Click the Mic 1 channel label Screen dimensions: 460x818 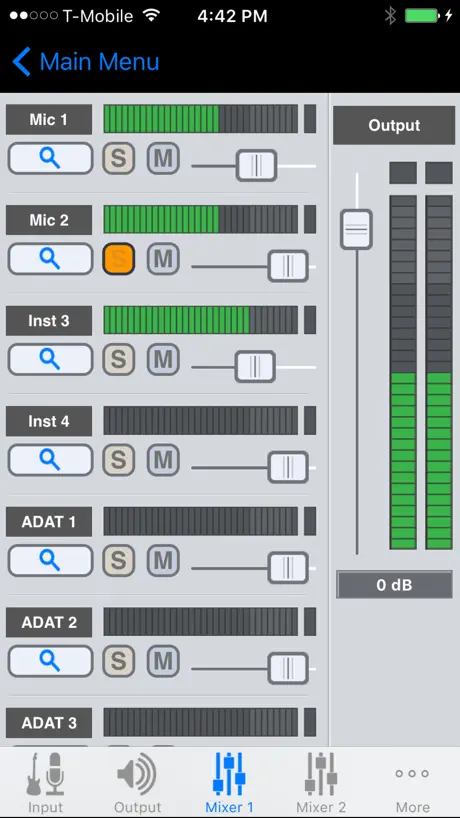point(49,119)
